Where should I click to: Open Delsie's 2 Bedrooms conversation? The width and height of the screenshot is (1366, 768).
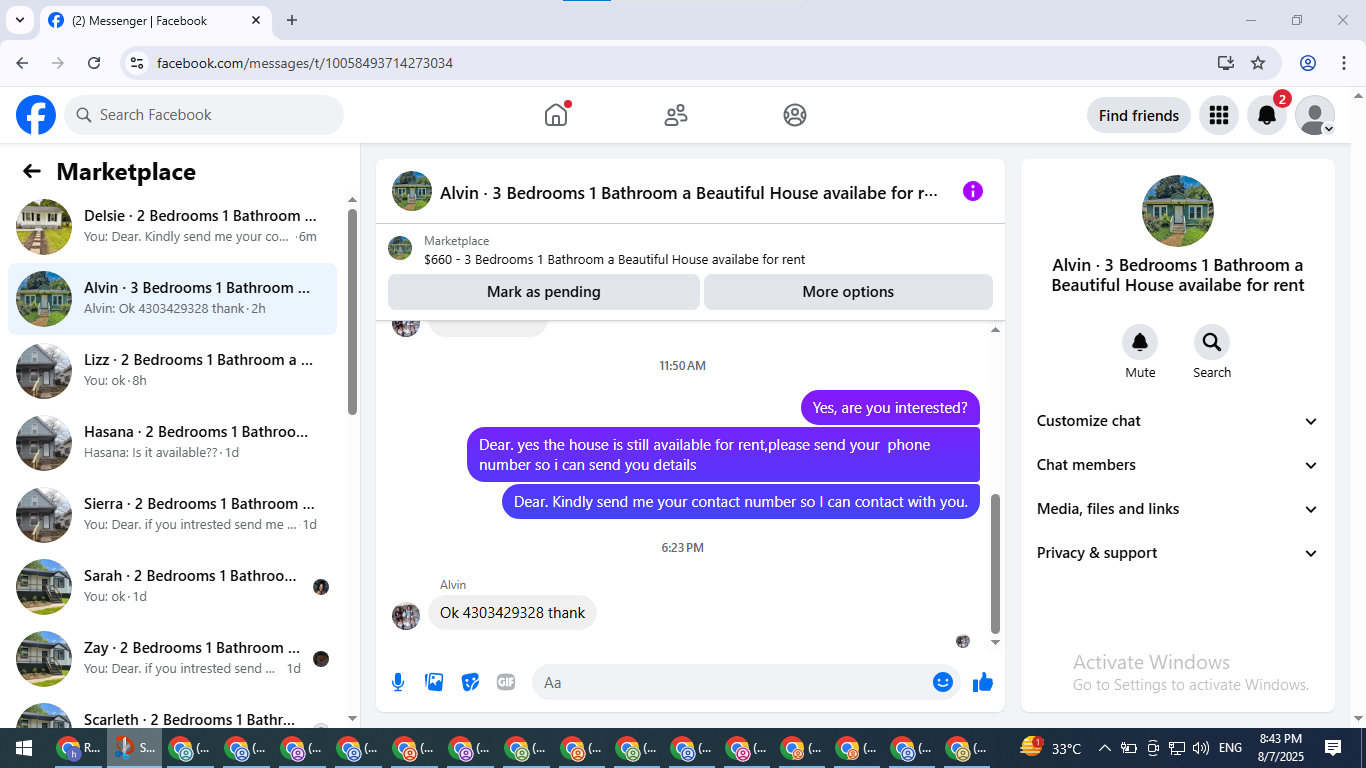point(172,227)
